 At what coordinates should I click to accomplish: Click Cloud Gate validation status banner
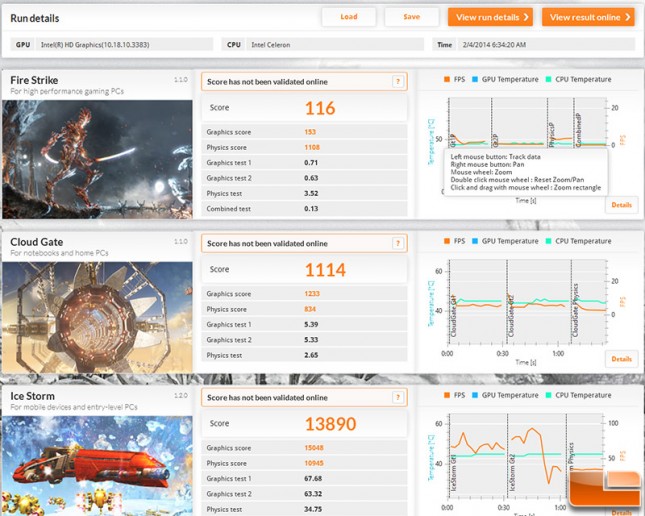(304, 243)
